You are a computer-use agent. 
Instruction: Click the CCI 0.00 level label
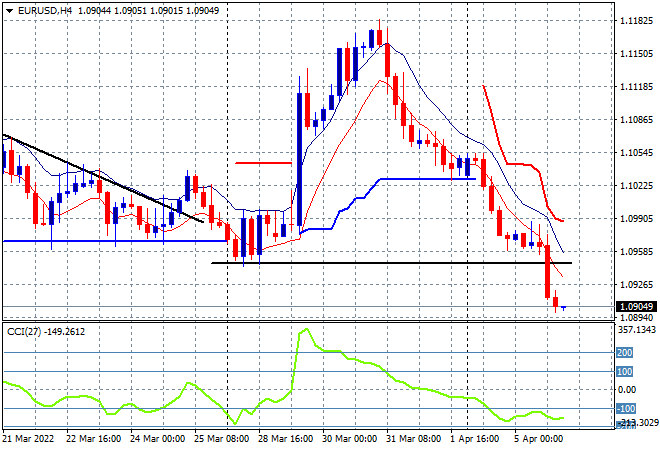click(627, 390)
